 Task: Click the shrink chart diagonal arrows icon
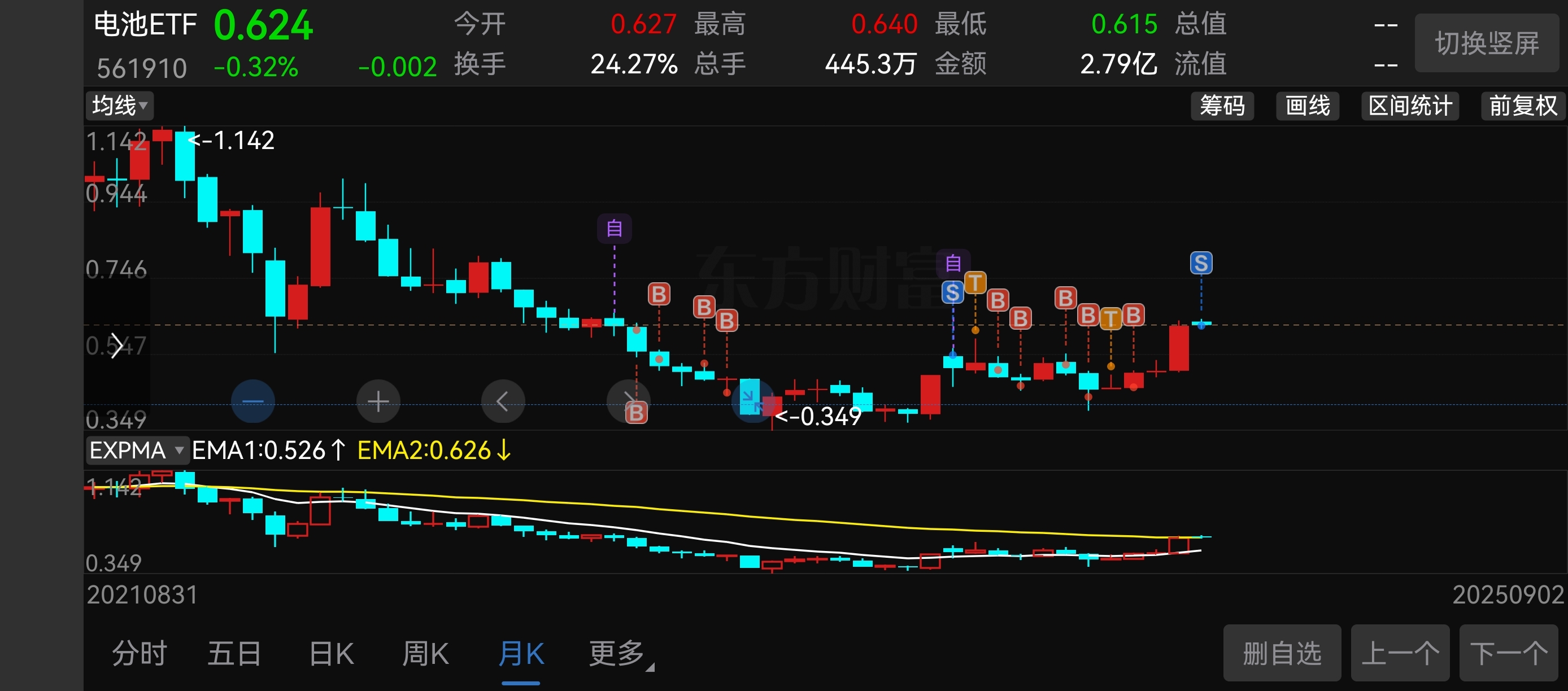tap(753, 401)
